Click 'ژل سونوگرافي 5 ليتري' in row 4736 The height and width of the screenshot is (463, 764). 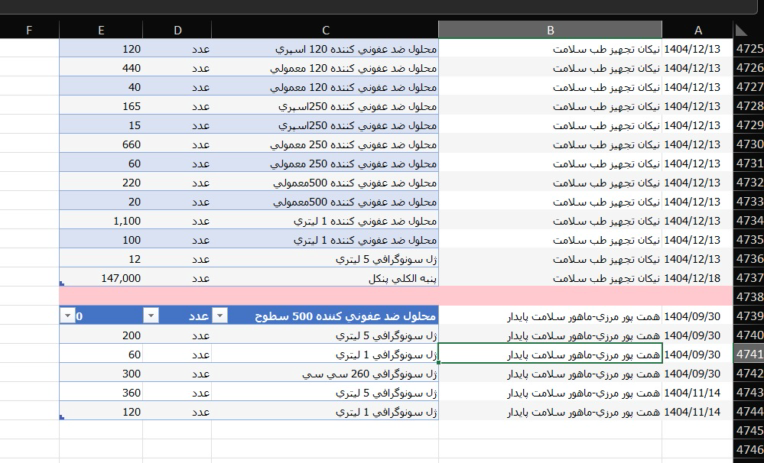coord(325,259)
